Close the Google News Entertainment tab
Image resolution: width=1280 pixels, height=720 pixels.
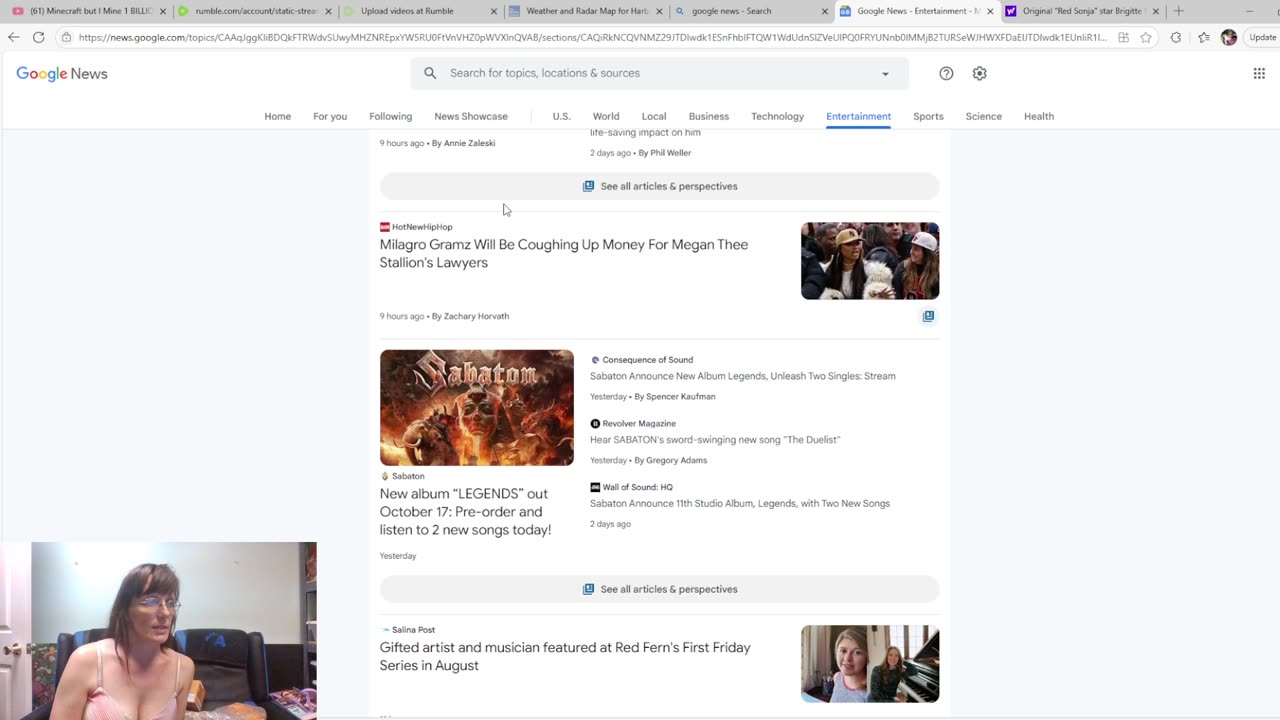point(991,11)
